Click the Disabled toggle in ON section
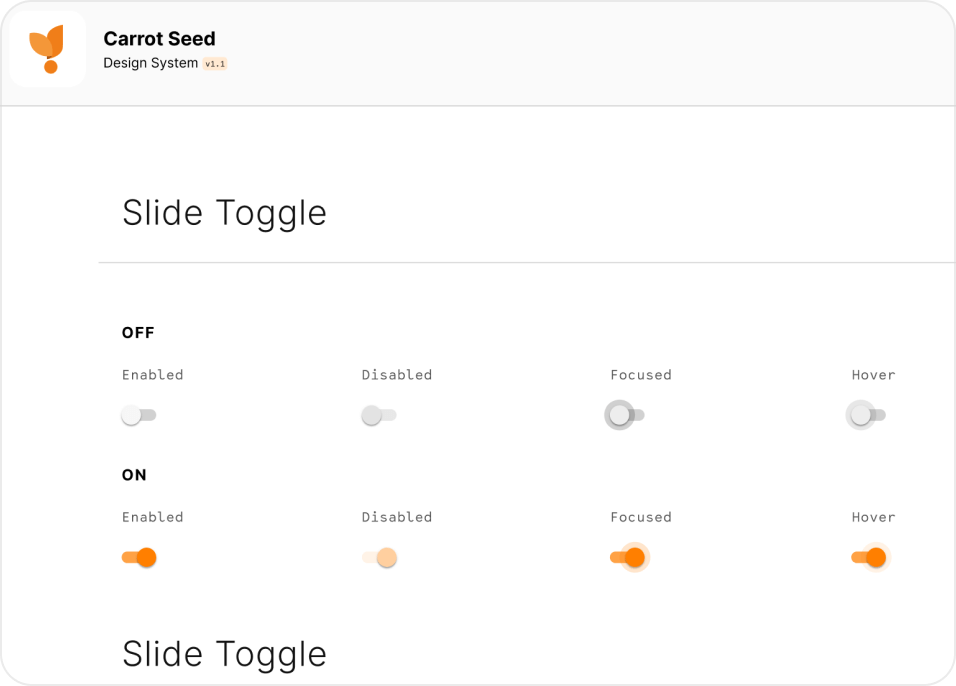Screen dimensions: 956x686 pos(380,557)
